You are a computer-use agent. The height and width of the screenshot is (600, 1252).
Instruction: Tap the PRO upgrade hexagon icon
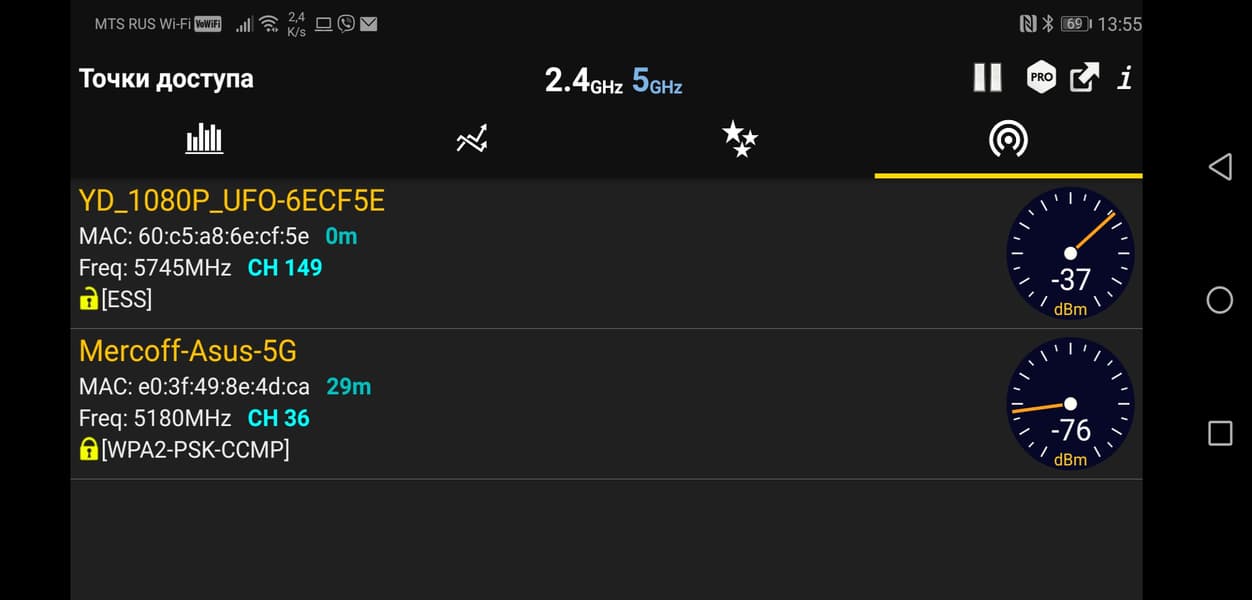[x=1041, y=78]
